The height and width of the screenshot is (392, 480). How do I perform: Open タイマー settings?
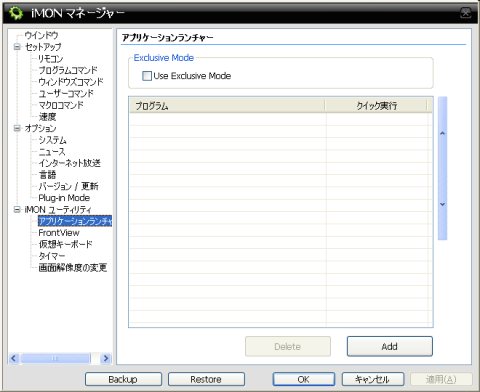[52, 256]
